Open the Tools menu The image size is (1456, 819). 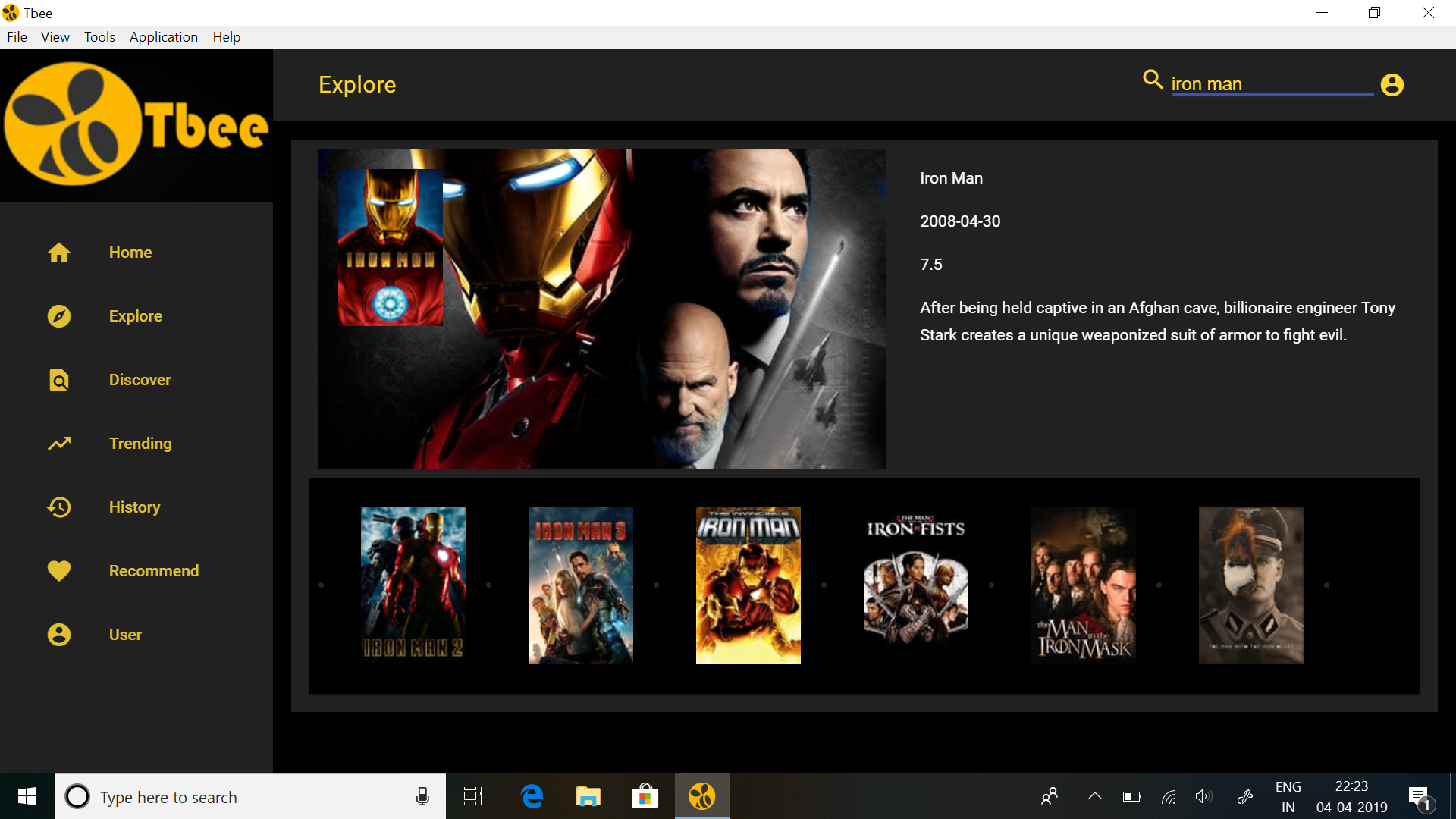[x=99, y=37]
